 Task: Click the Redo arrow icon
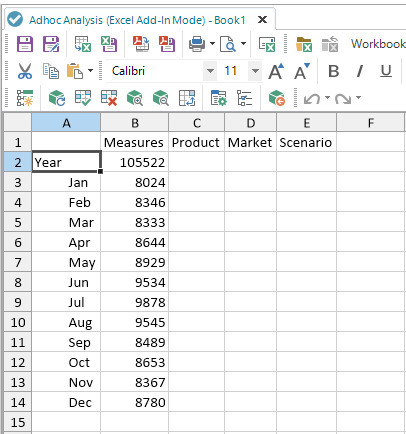pos(343,99)
